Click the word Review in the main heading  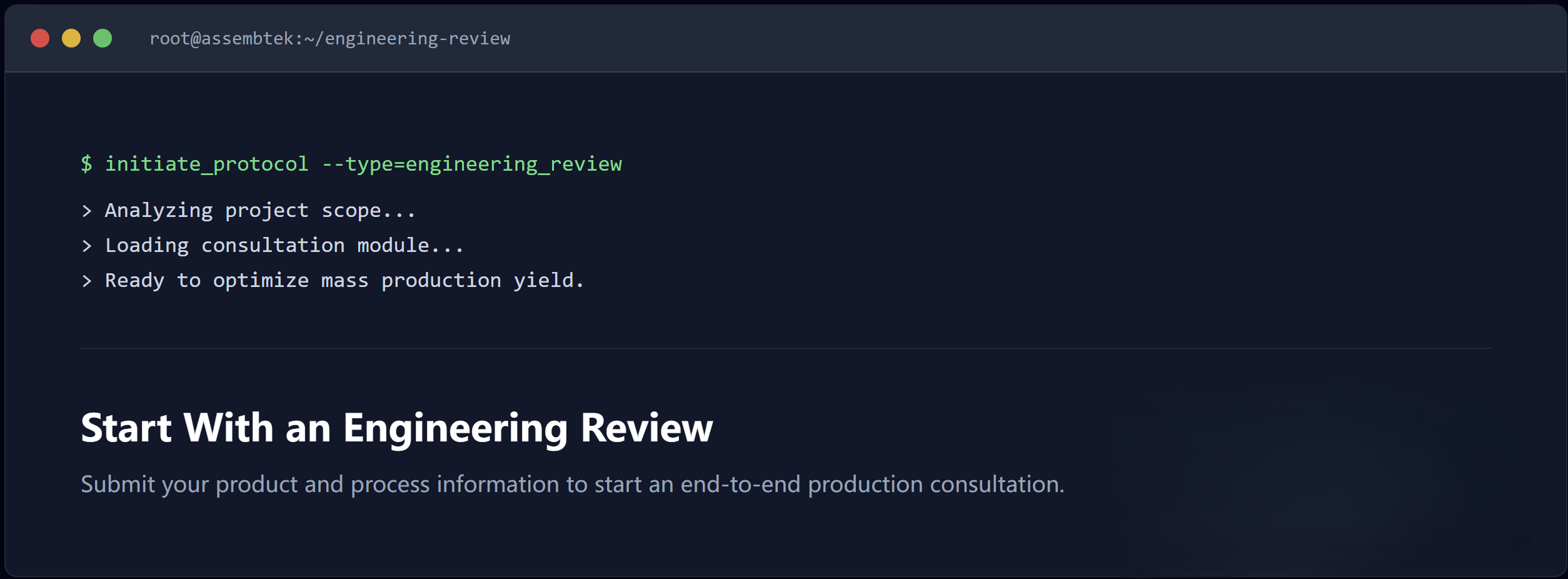click(646, 428)
